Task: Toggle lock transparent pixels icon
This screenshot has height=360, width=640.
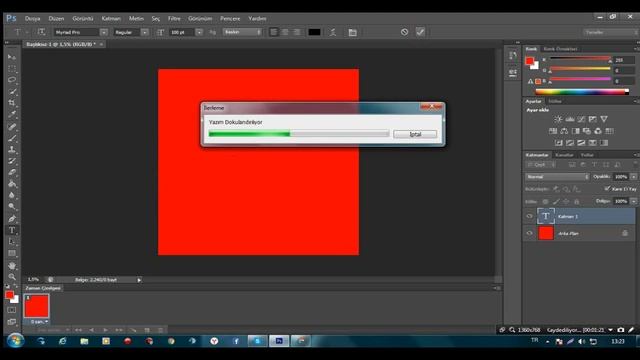Action: click(545, 202)
